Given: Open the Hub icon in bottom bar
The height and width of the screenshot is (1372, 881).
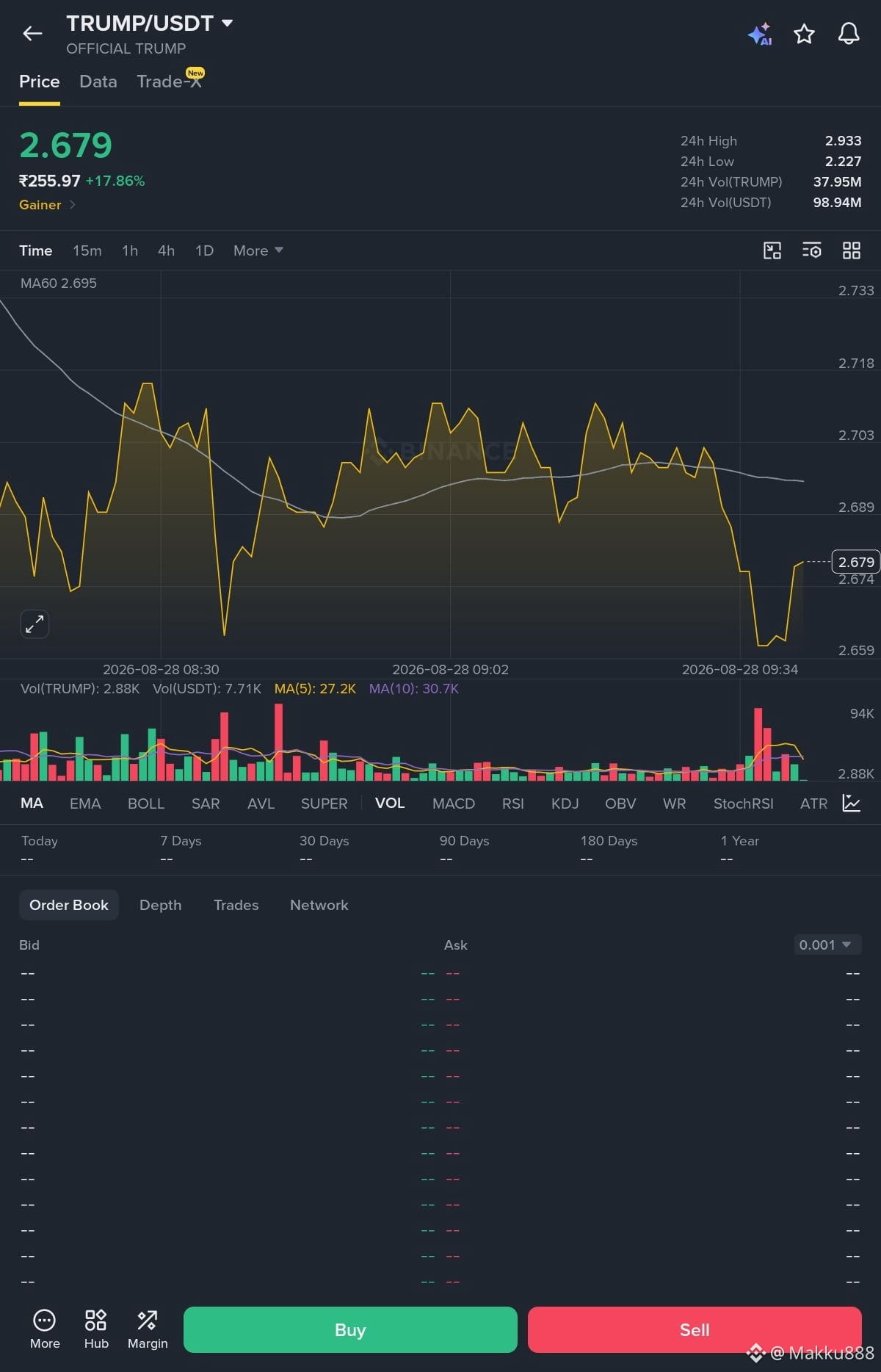Looking at the screenshot, I should point(96,1329).
